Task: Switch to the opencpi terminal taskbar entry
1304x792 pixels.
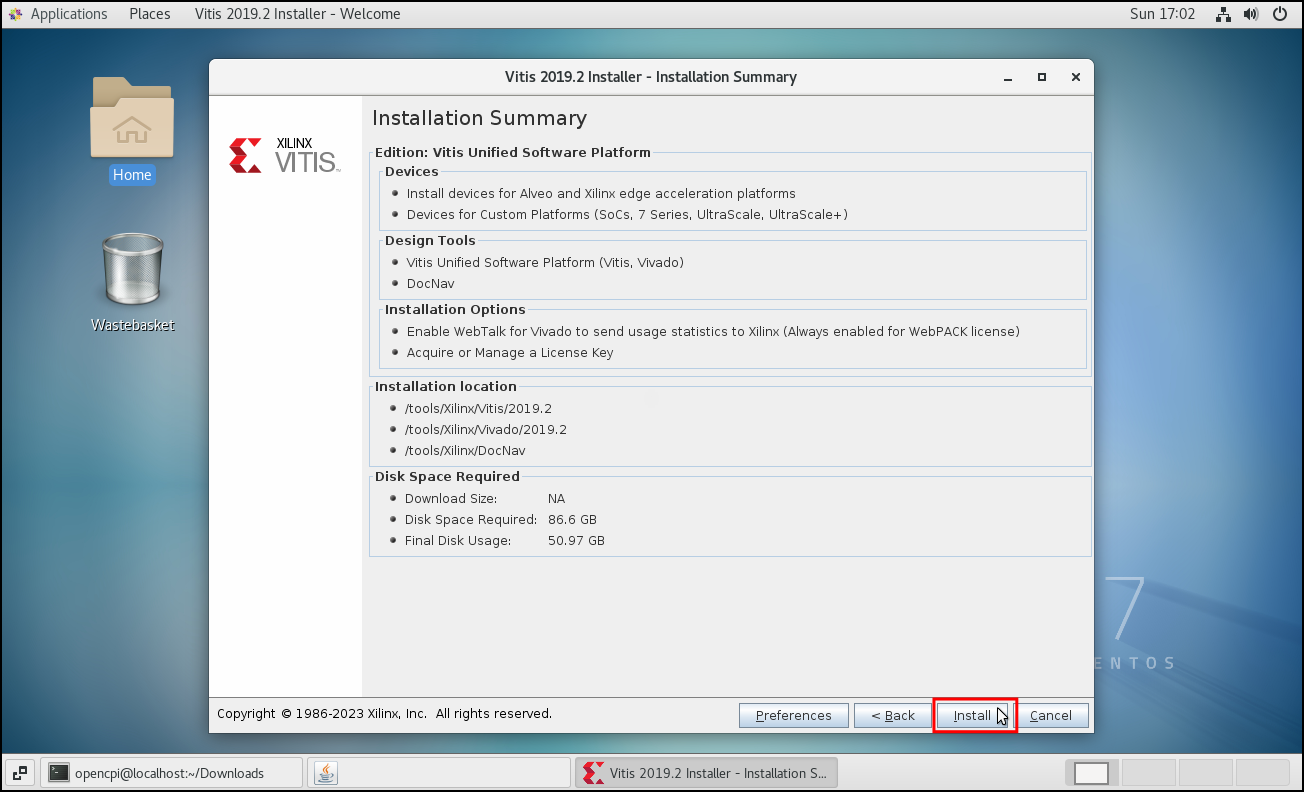Action: tap(172, 773)
